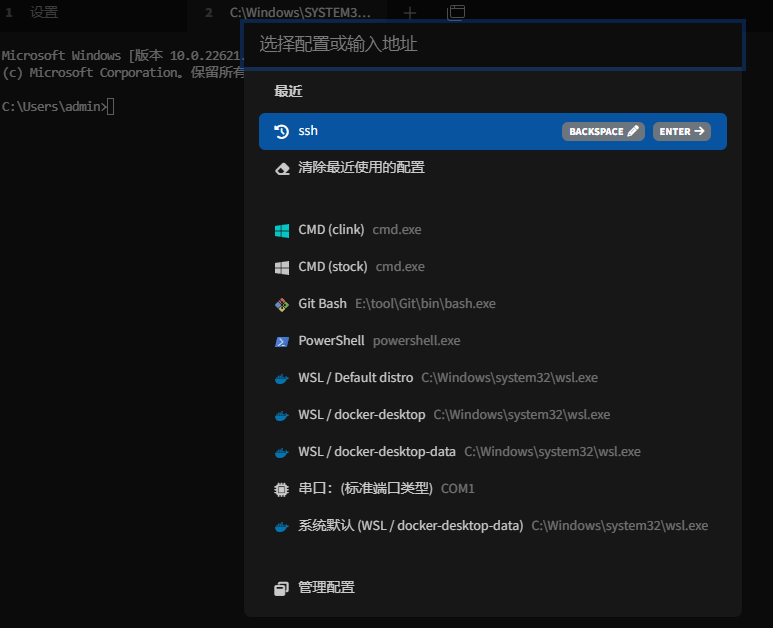Open the new tab plus button
The width and height of the screenshot is (773, 628).
410,13
